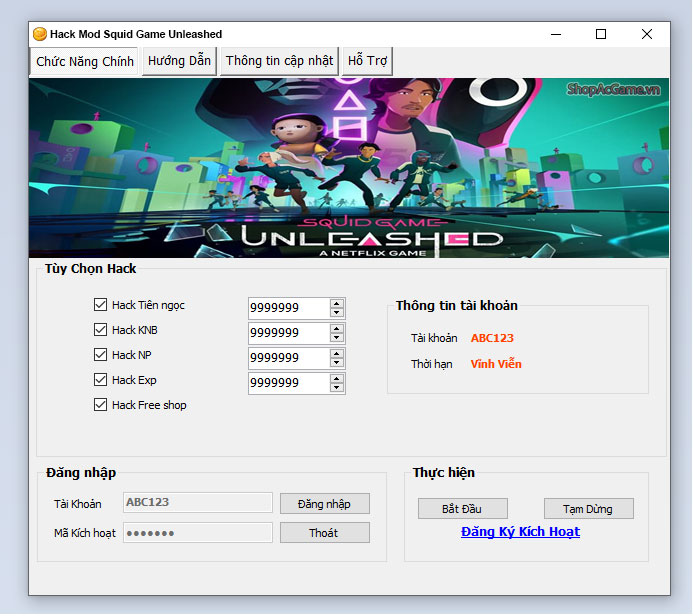The height and width of the screenshot is (616, 693).
Task: Click the Mã Kích hoạt password field
Action: tap(198, 533)
